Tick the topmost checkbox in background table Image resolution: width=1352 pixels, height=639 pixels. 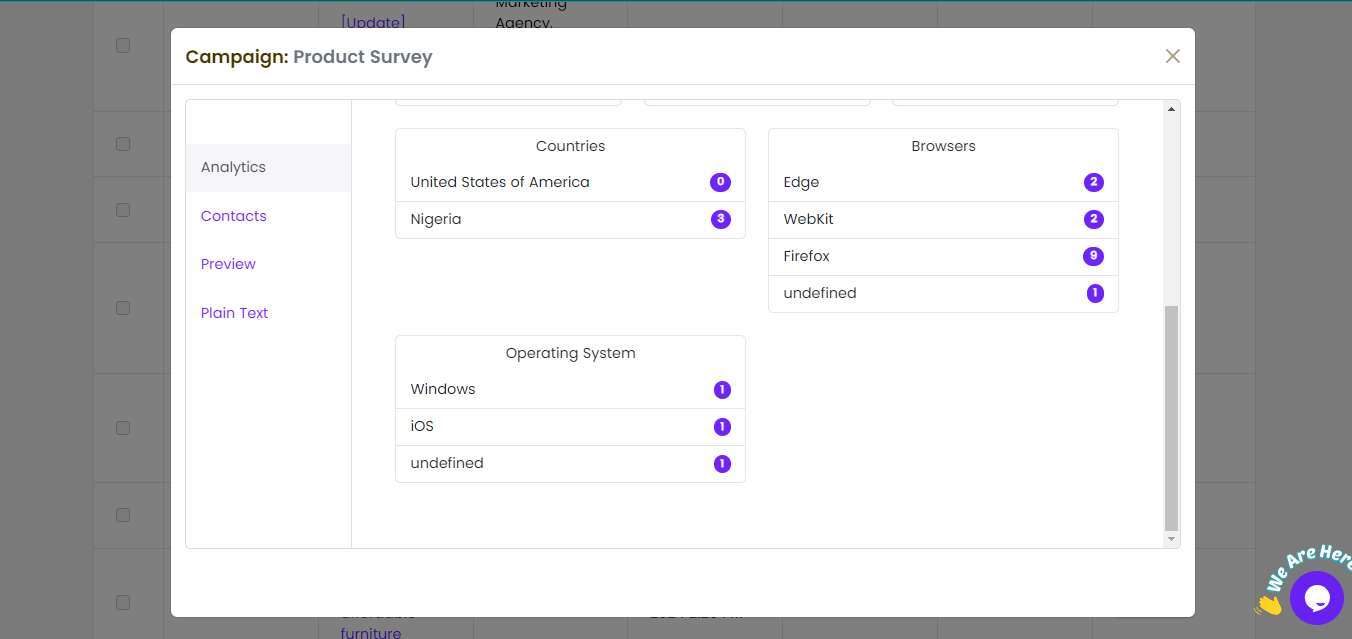(123, 46)
